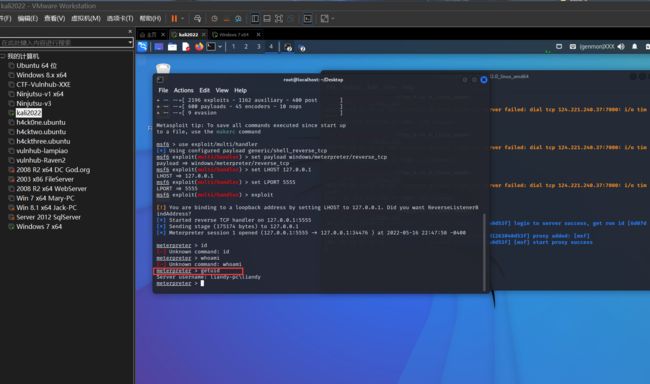Open the terminal emulator icon in Kali panel
The width and height of the screenshot is (650, 384).
[211, 47]
